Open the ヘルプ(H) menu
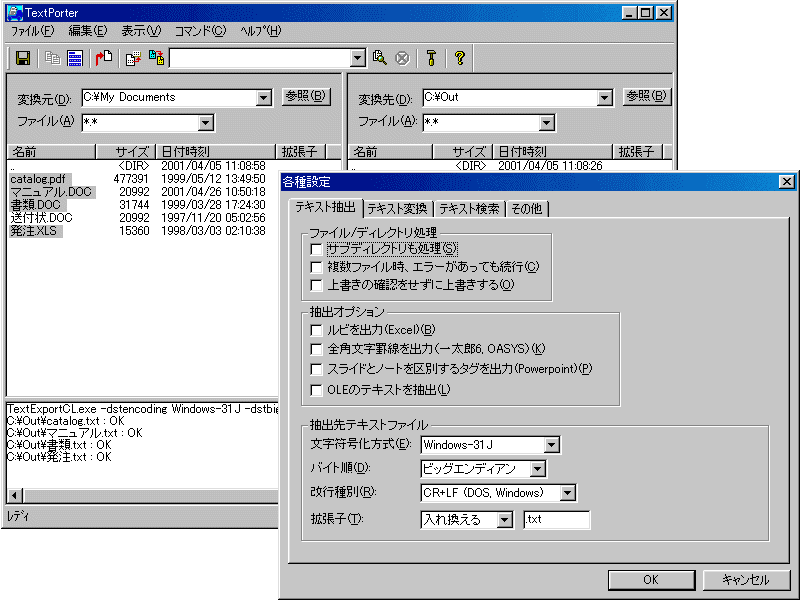This screenshot has width=800, height=600. [261, 31]
